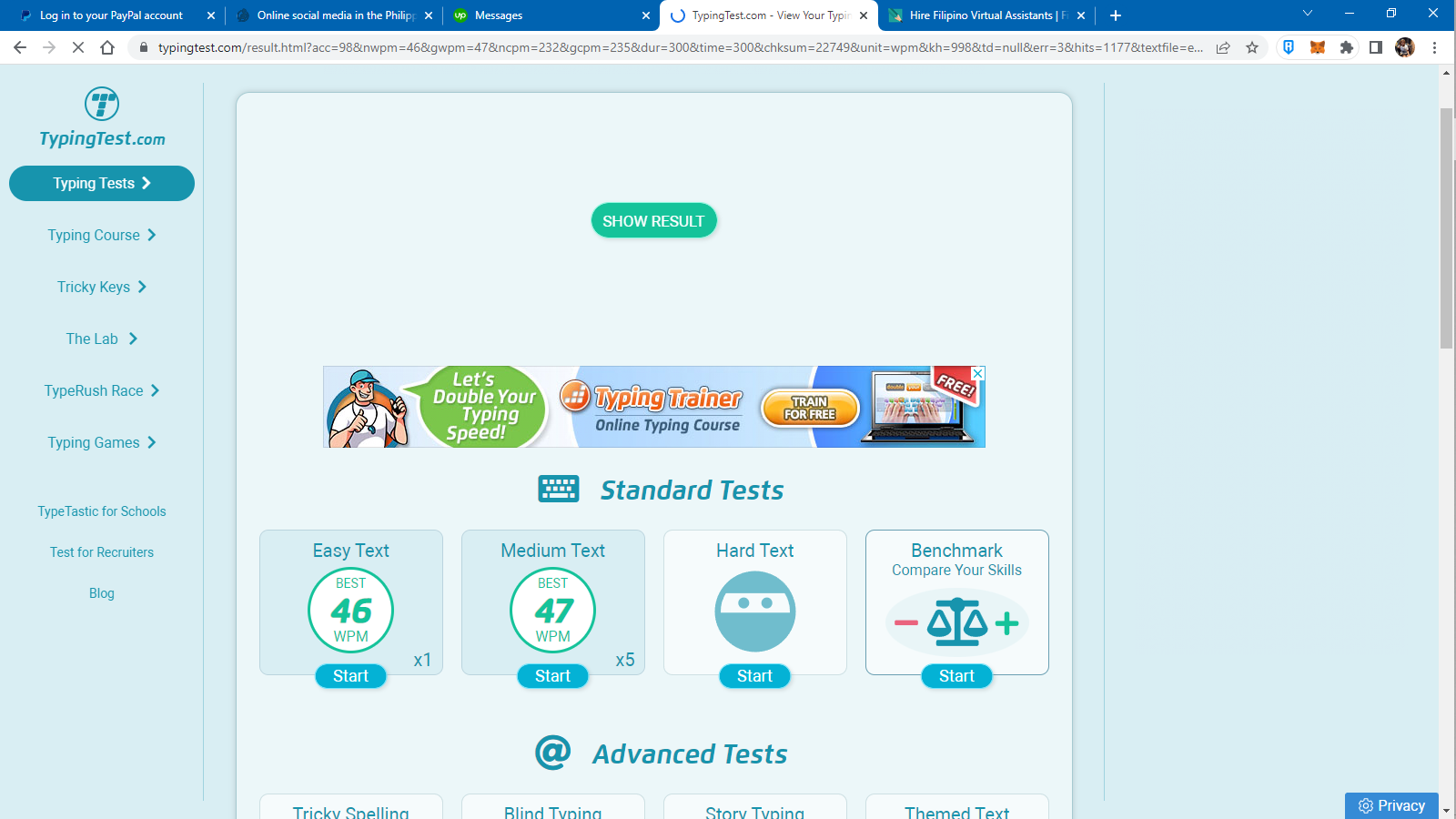1456x819 pixels.
Task: Click the "x1" count on Easy Text
Action: [x=422, y=660]
